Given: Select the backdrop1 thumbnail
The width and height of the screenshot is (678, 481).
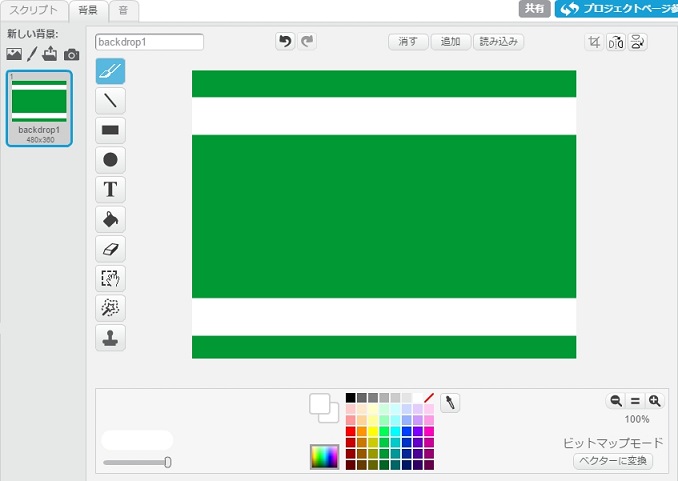Looking at the screenshot, I should 39,109.
